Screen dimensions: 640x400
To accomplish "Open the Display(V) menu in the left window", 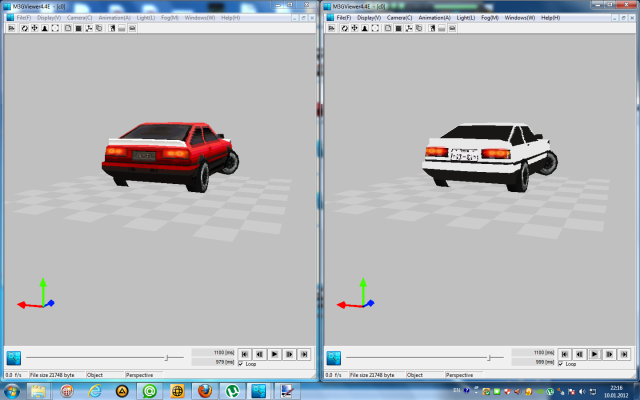I will (x=48, y=18).
